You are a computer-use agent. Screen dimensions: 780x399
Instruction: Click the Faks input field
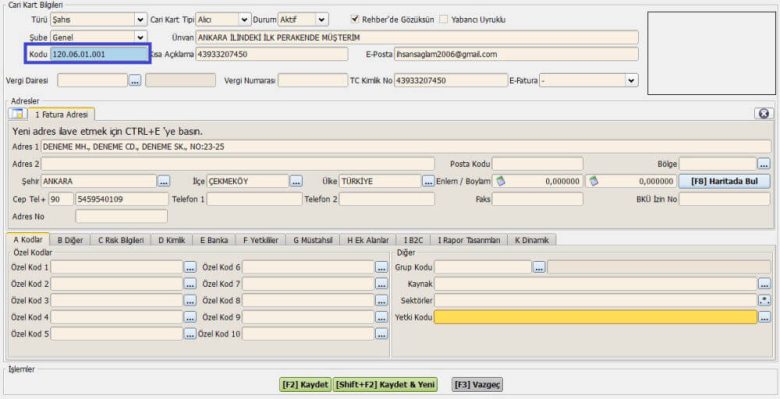coord(537,199)
